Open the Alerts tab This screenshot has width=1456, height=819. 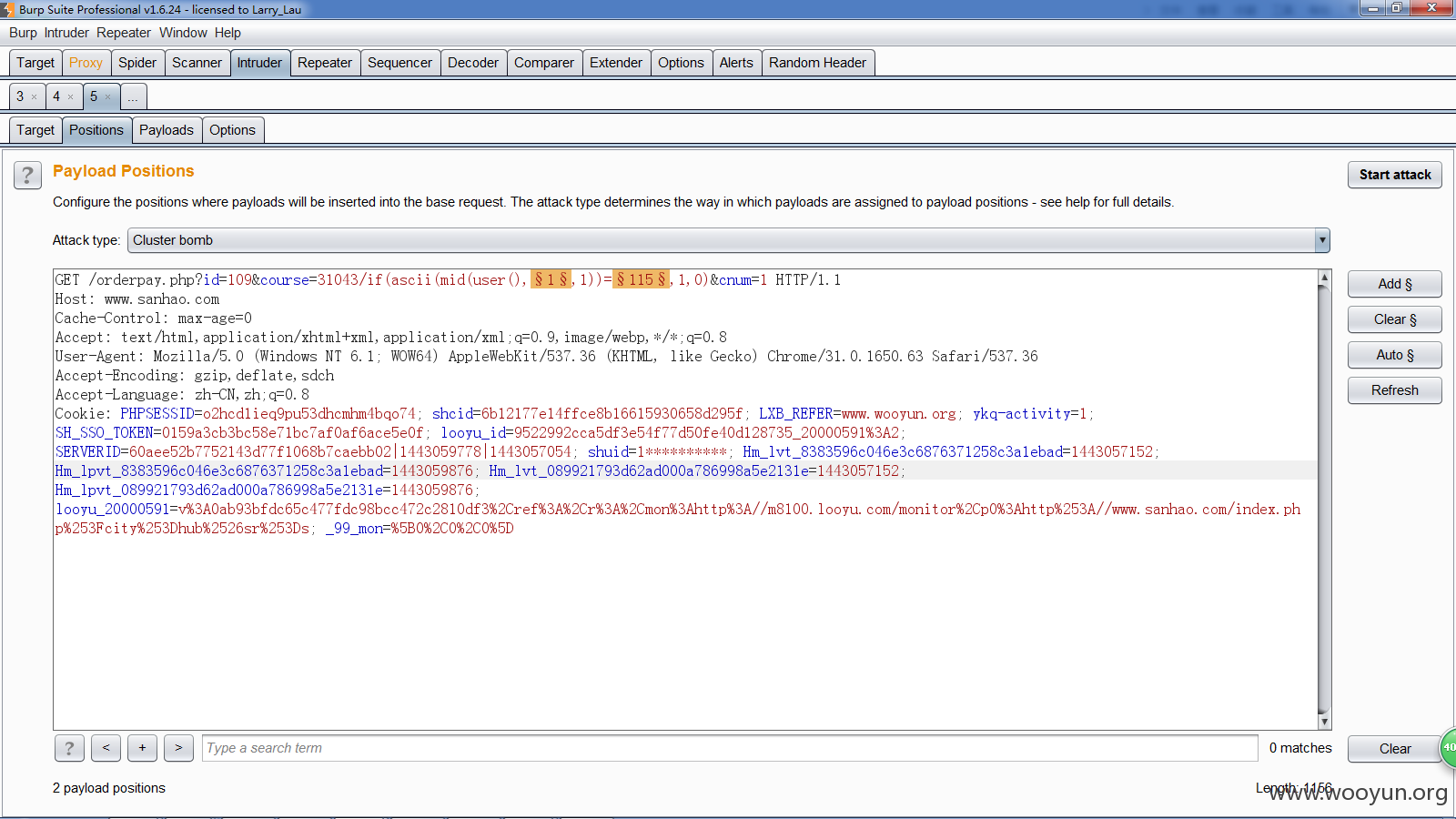tap(736, 63)
